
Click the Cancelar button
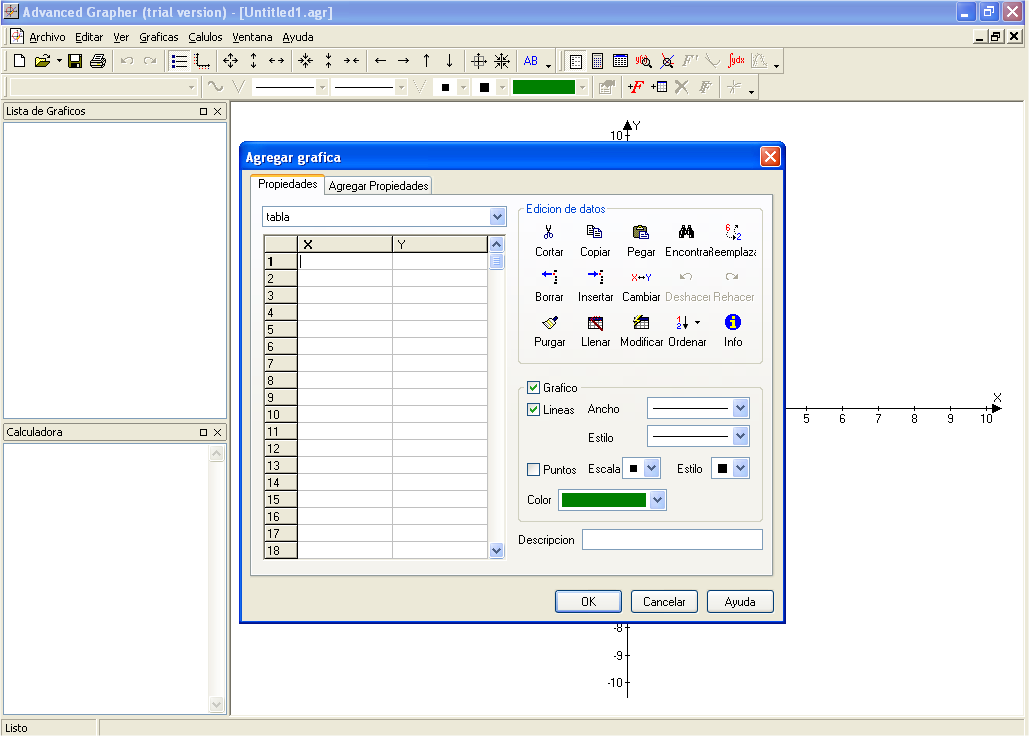pyautogui.click(x=663, y=602)
